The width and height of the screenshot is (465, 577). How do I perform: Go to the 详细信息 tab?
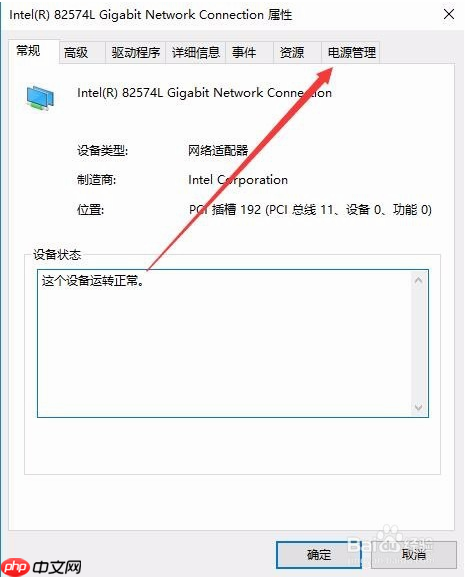[195, 53]
